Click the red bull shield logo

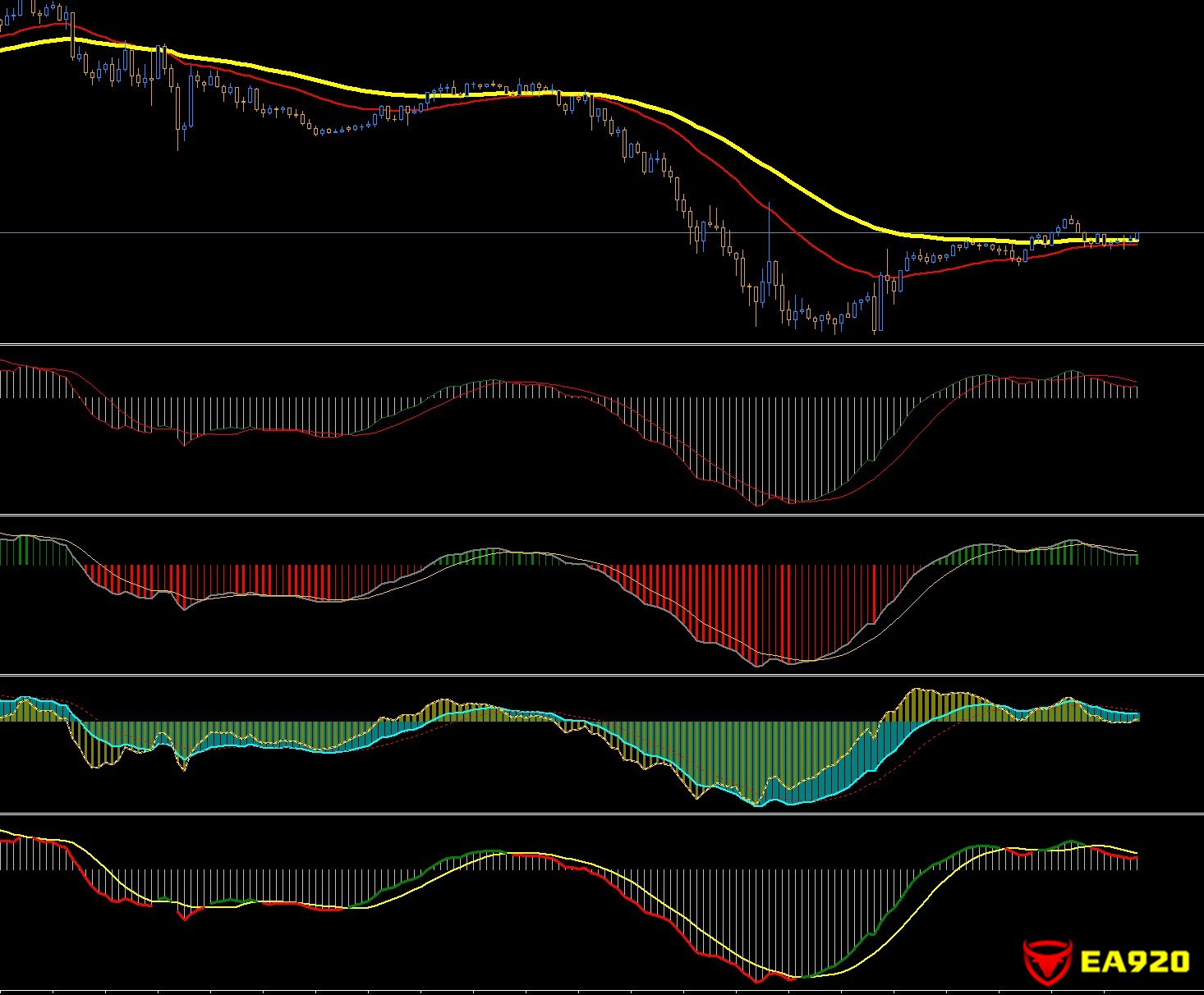pos(1047,961)
